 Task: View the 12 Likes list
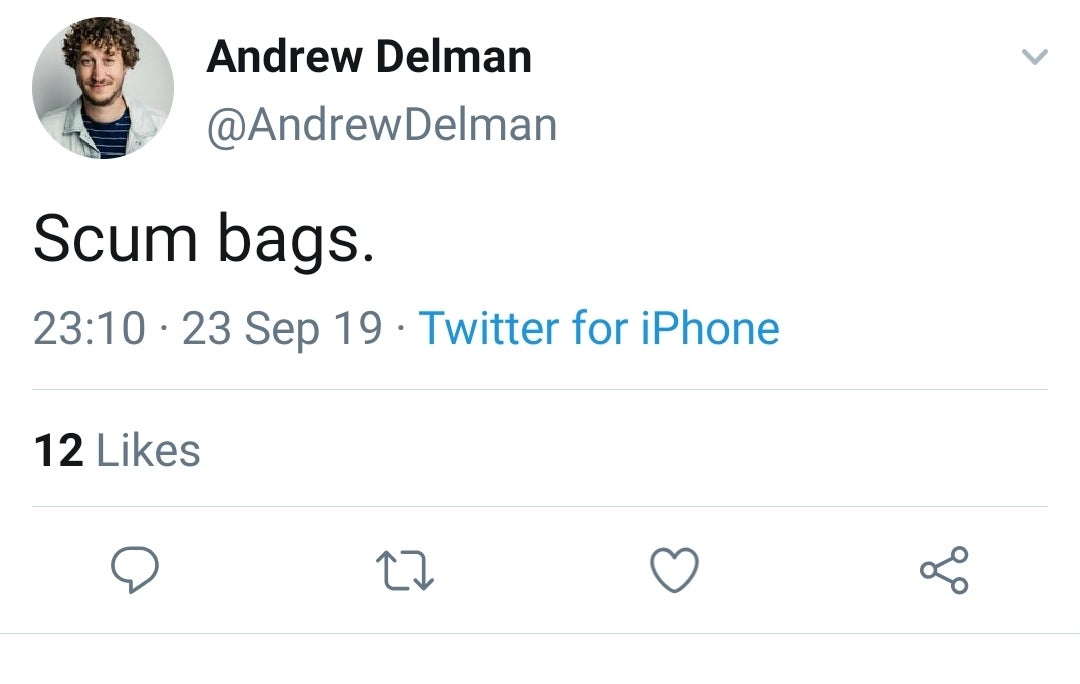click(117, 450)
